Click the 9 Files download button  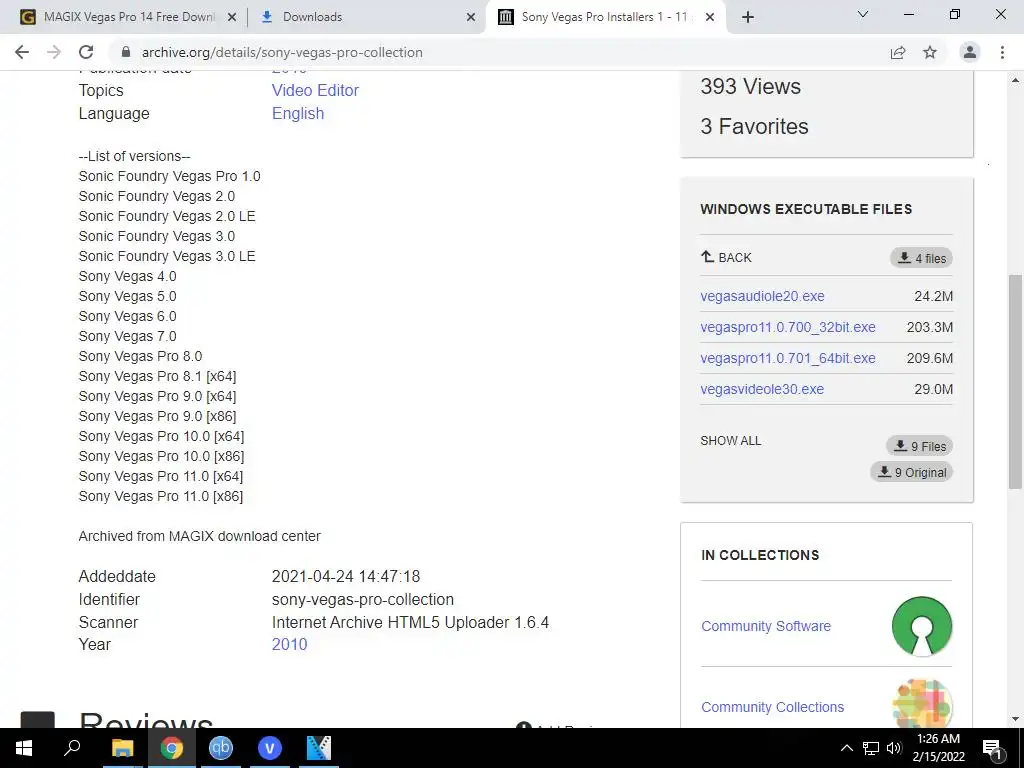tap(920, 446)
